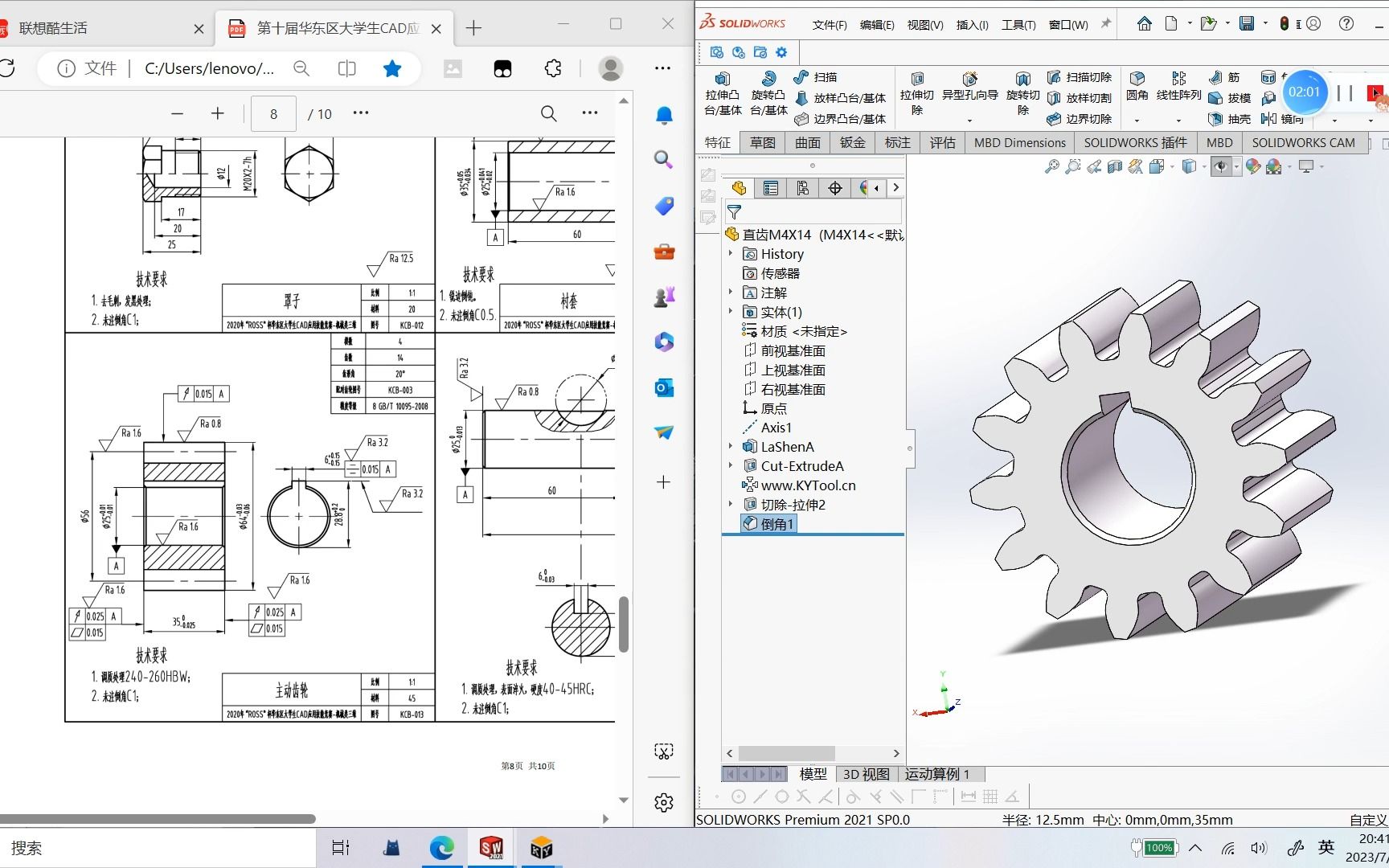Viewport: 1389px width, 868px height.
Task: Pin the SolidWorks menu bar
Action: 1106,24
